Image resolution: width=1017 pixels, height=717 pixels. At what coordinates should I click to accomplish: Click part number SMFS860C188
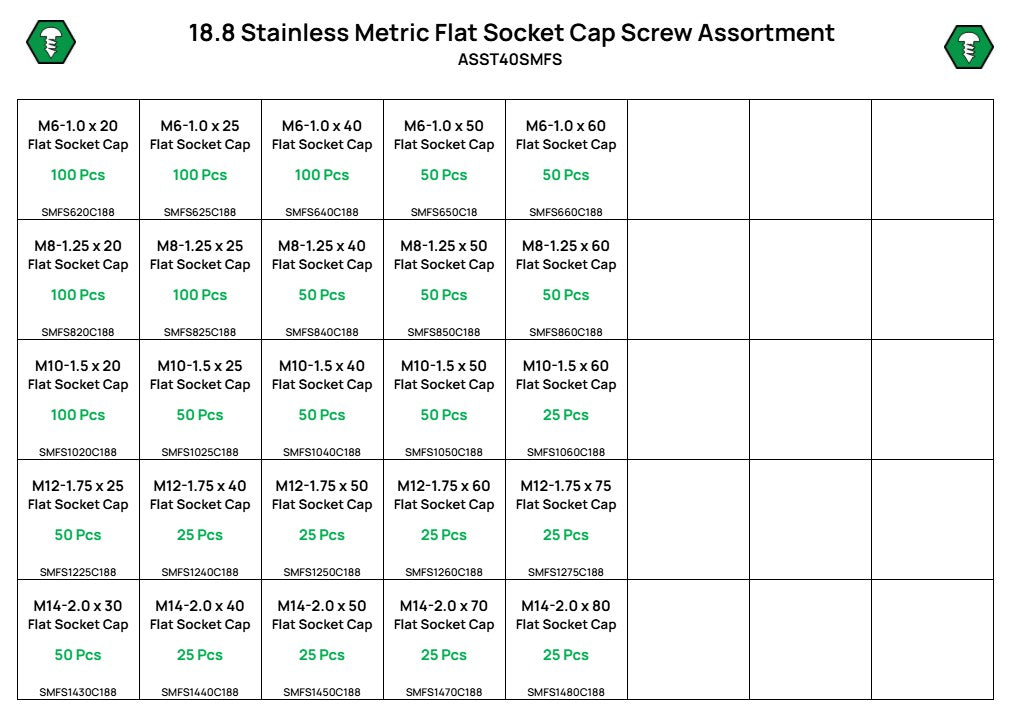(x=566, y=332)
